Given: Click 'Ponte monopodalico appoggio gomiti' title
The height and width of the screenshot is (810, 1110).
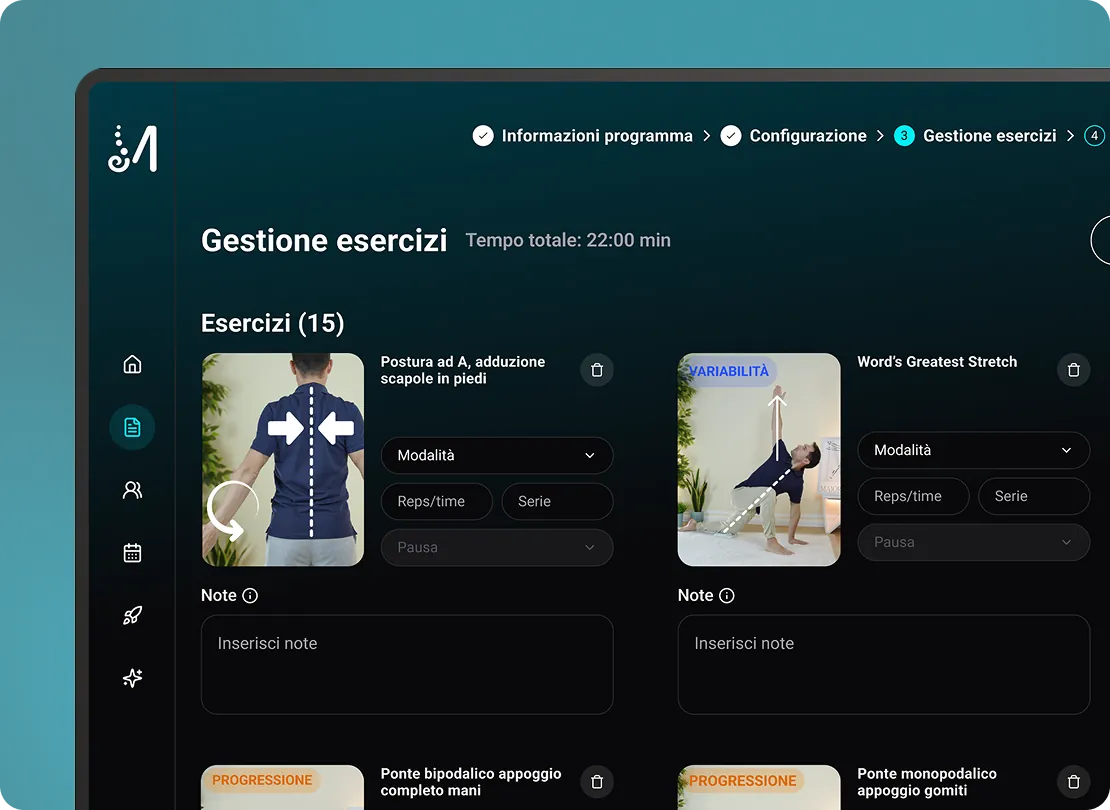Looking at the screenshot, I should [x=927, y=782].
